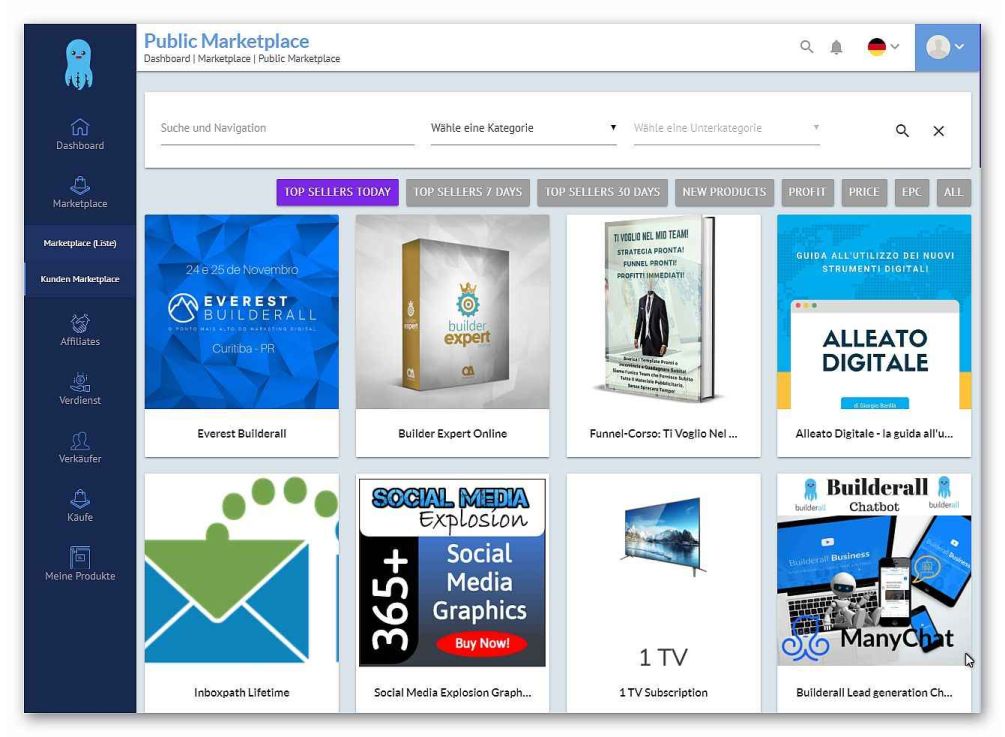Click the Inboxpath Lifetime title

click(242, 693)
